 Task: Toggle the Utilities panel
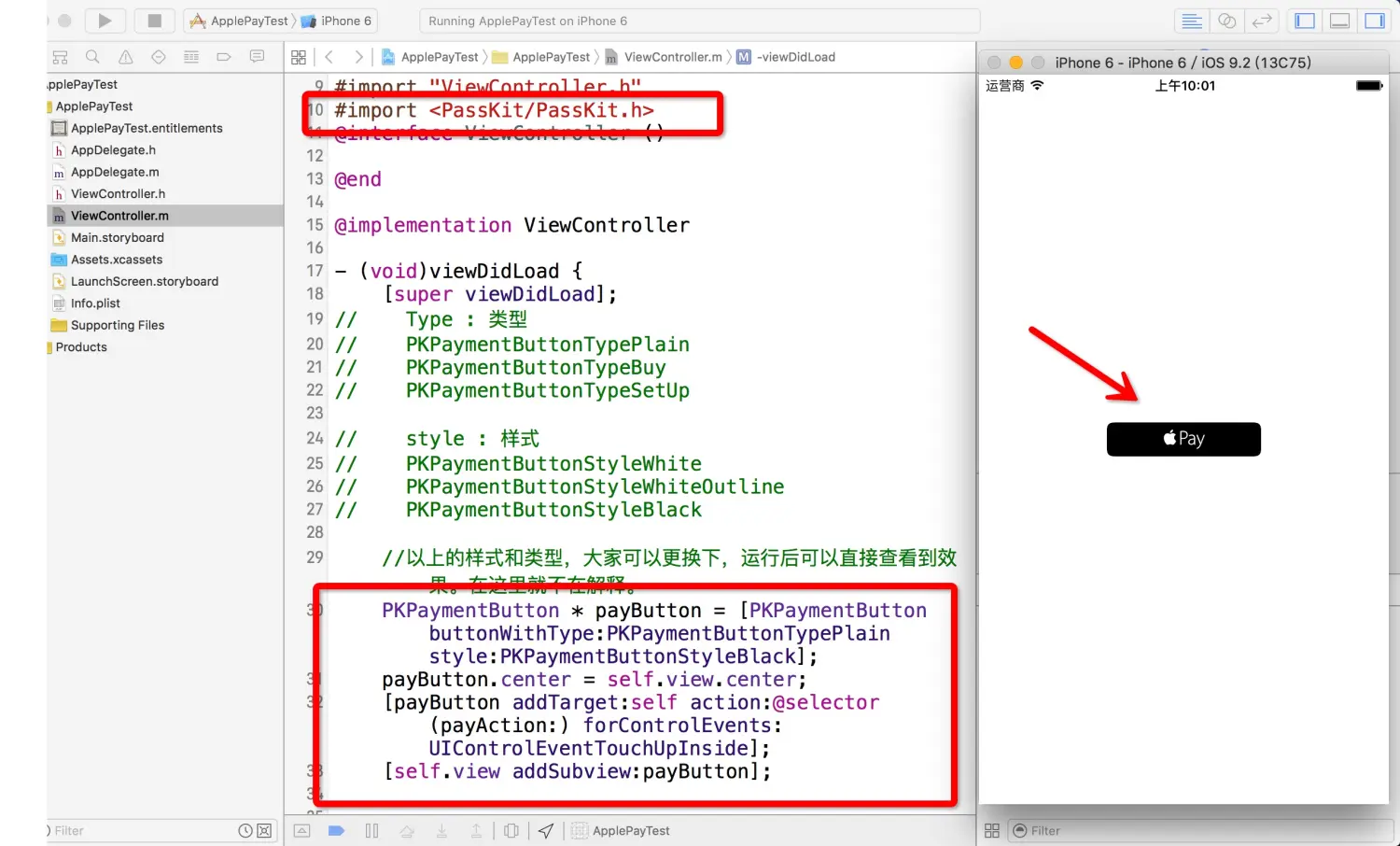coord(1374,21)
